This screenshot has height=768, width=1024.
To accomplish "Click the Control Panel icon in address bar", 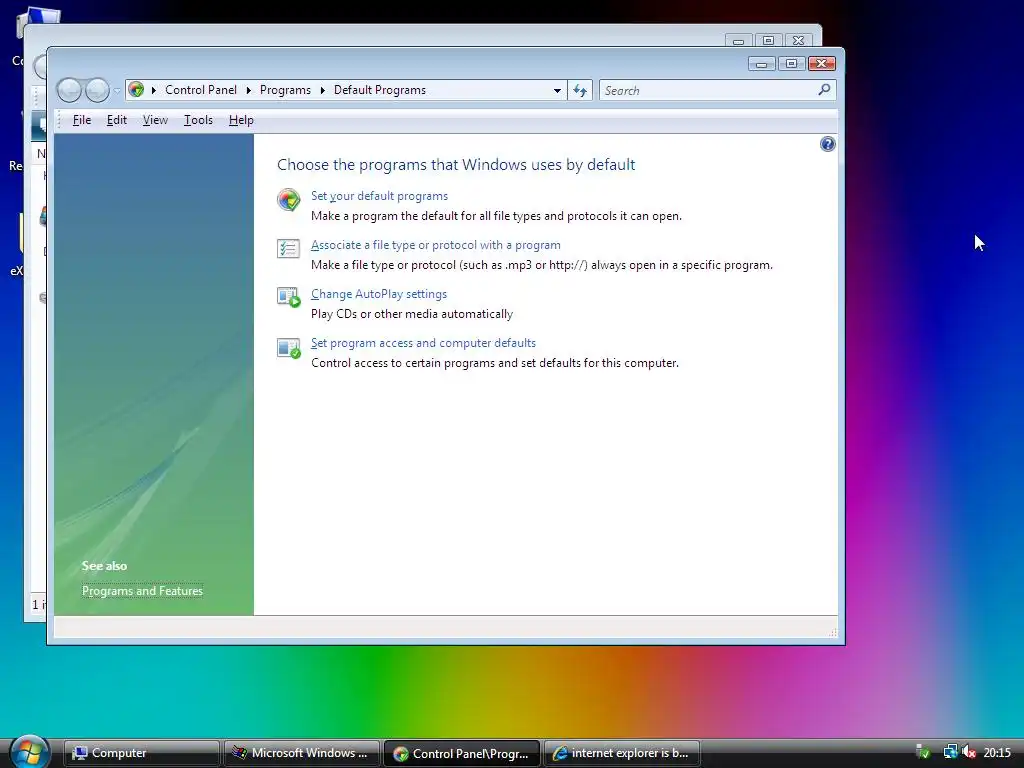I will point(136,89).
